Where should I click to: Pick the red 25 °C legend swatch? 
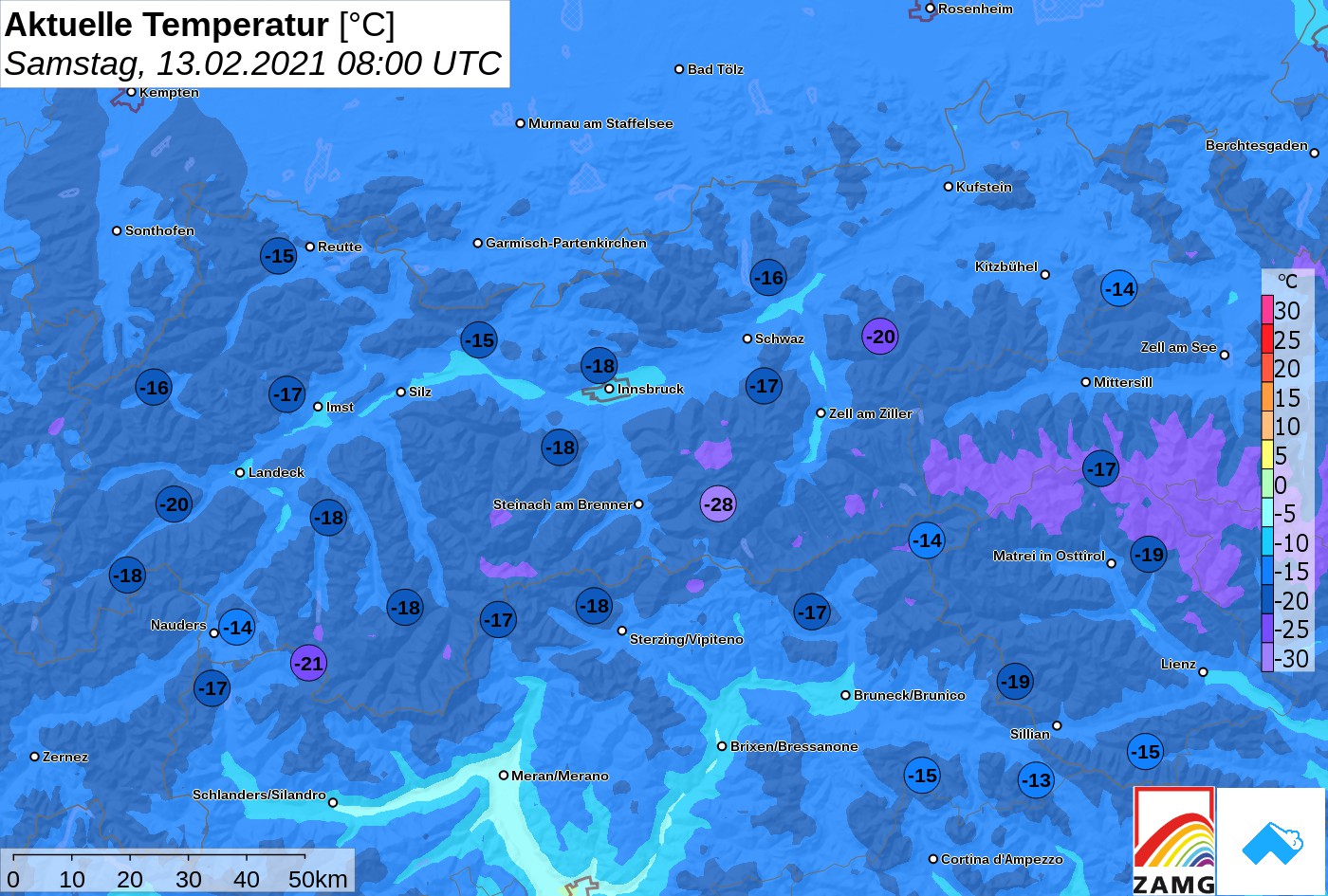[x=1267, y=339]
